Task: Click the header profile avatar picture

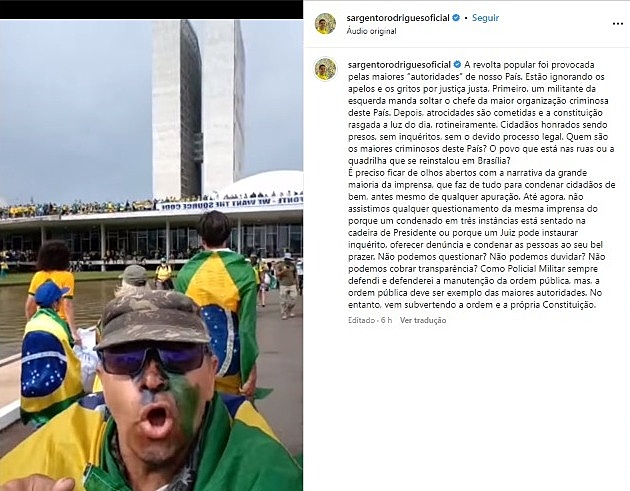Action: click(325, 24)
